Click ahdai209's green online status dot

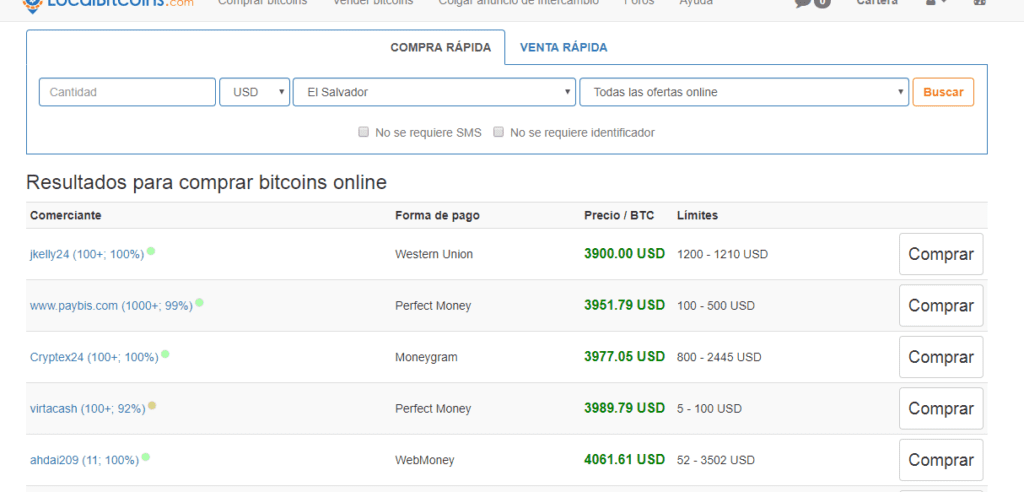(146, 457)
